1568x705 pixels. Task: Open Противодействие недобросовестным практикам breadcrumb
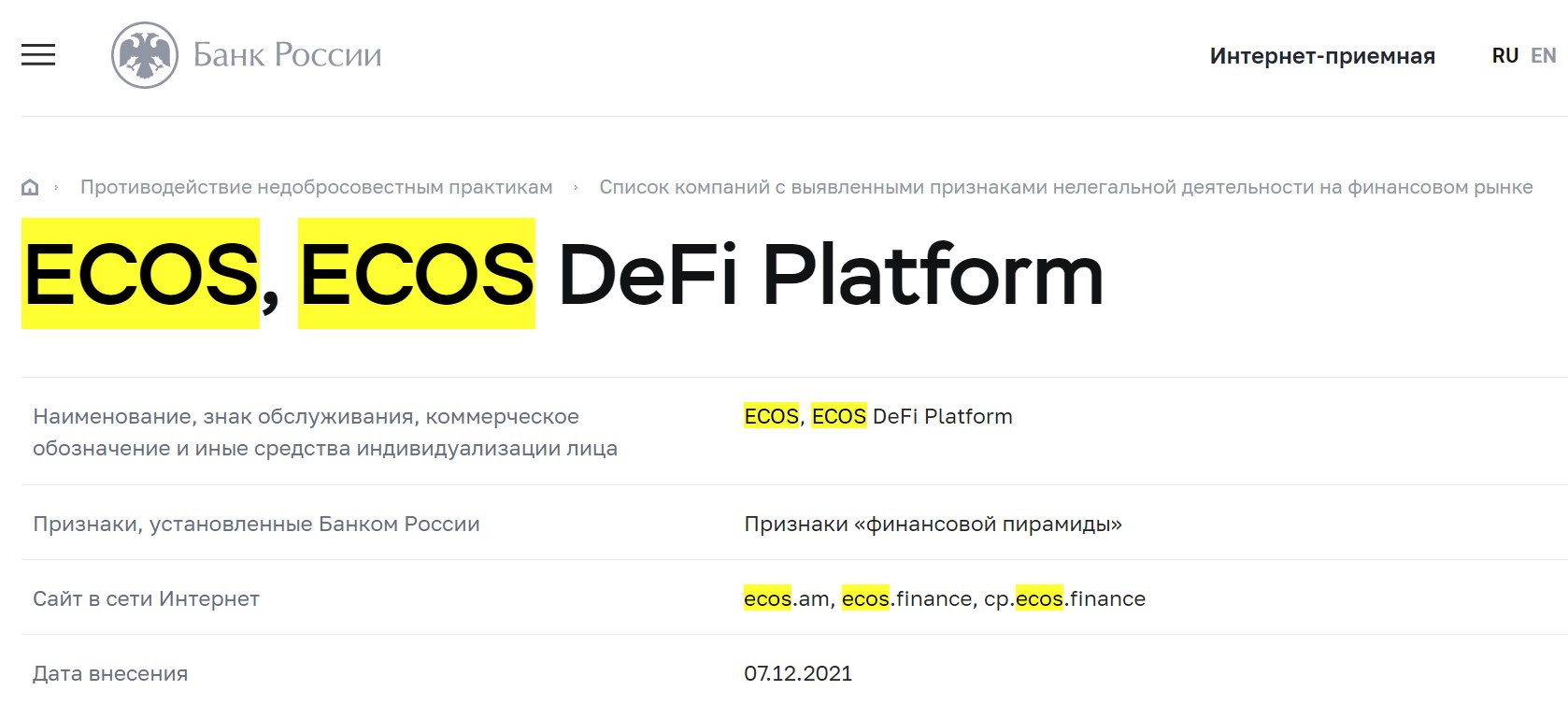(x=317, y=187)
